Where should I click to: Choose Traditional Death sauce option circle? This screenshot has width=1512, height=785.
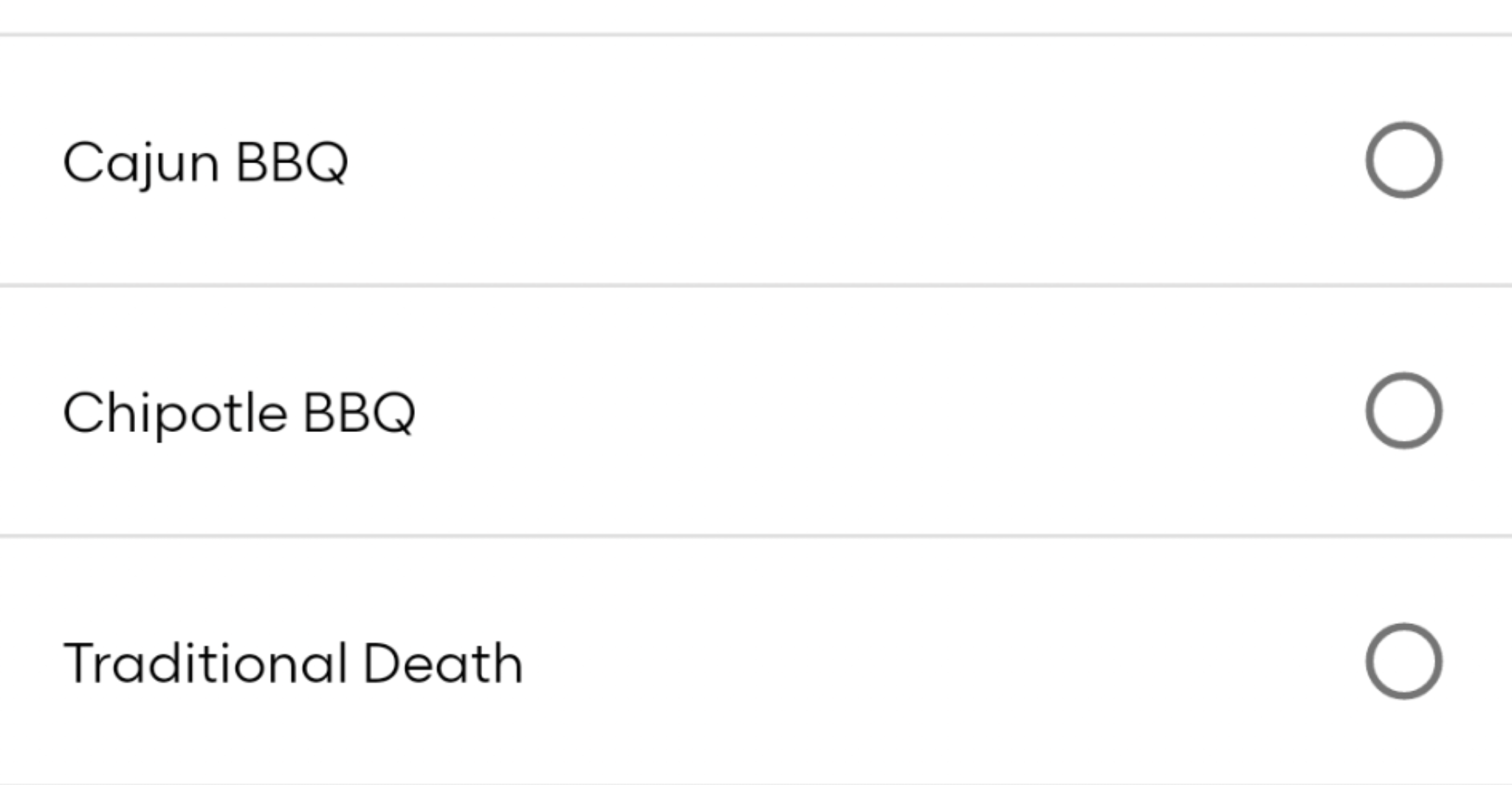coord(1403,661)
